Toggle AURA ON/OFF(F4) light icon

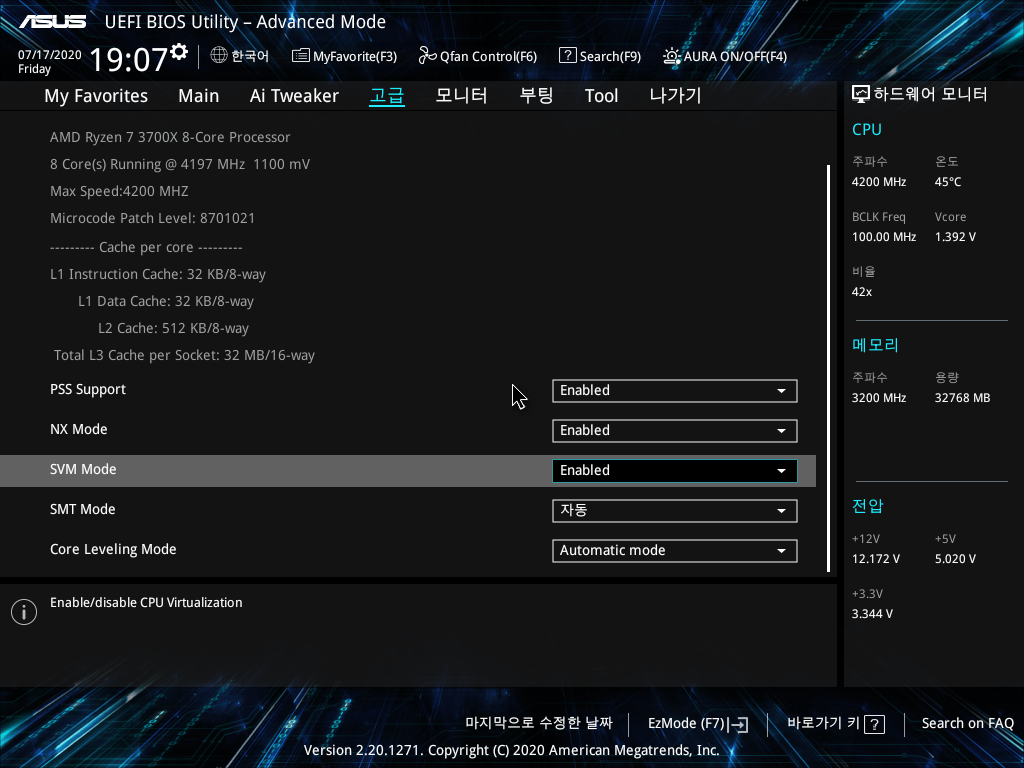[x=671, y=56]
